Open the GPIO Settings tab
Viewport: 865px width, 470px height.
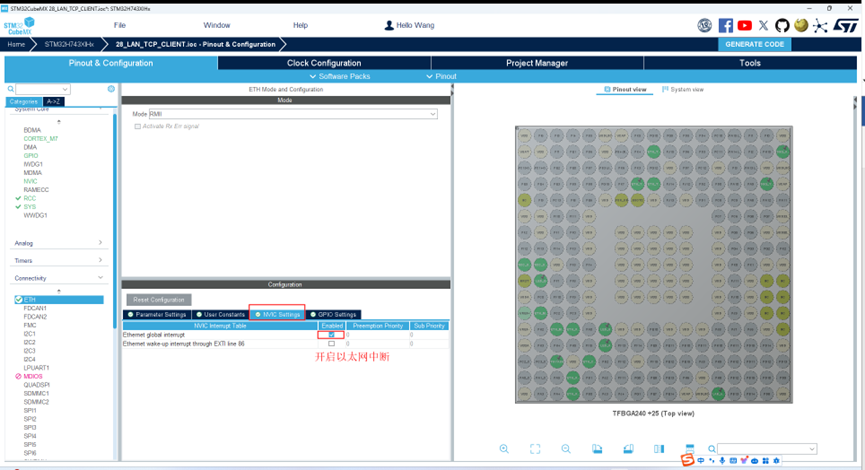click(x=333, y=314)
